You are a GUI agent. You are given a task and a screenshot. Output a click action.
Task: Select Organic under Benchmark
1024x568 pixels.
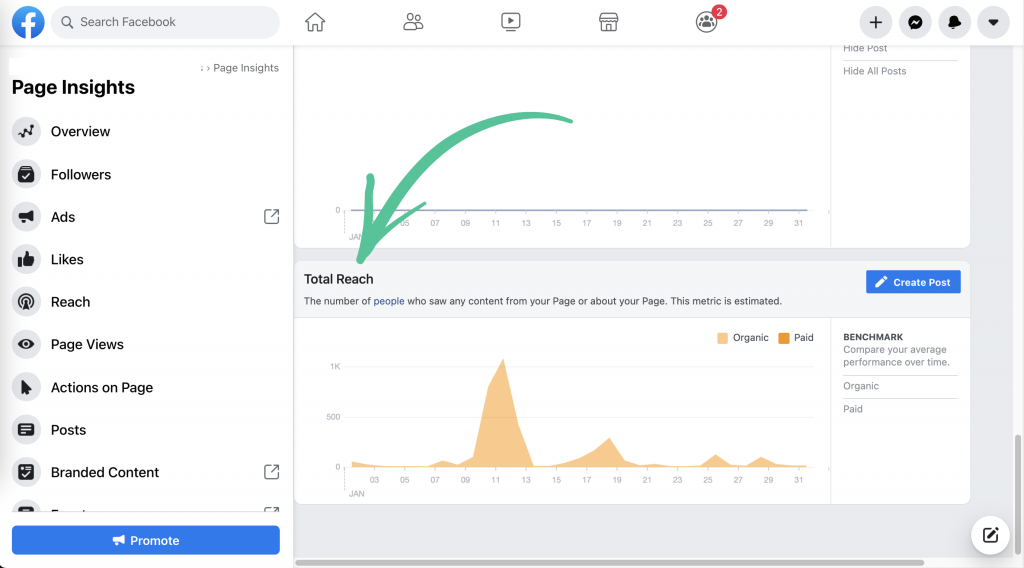click(x=861, y=386)
